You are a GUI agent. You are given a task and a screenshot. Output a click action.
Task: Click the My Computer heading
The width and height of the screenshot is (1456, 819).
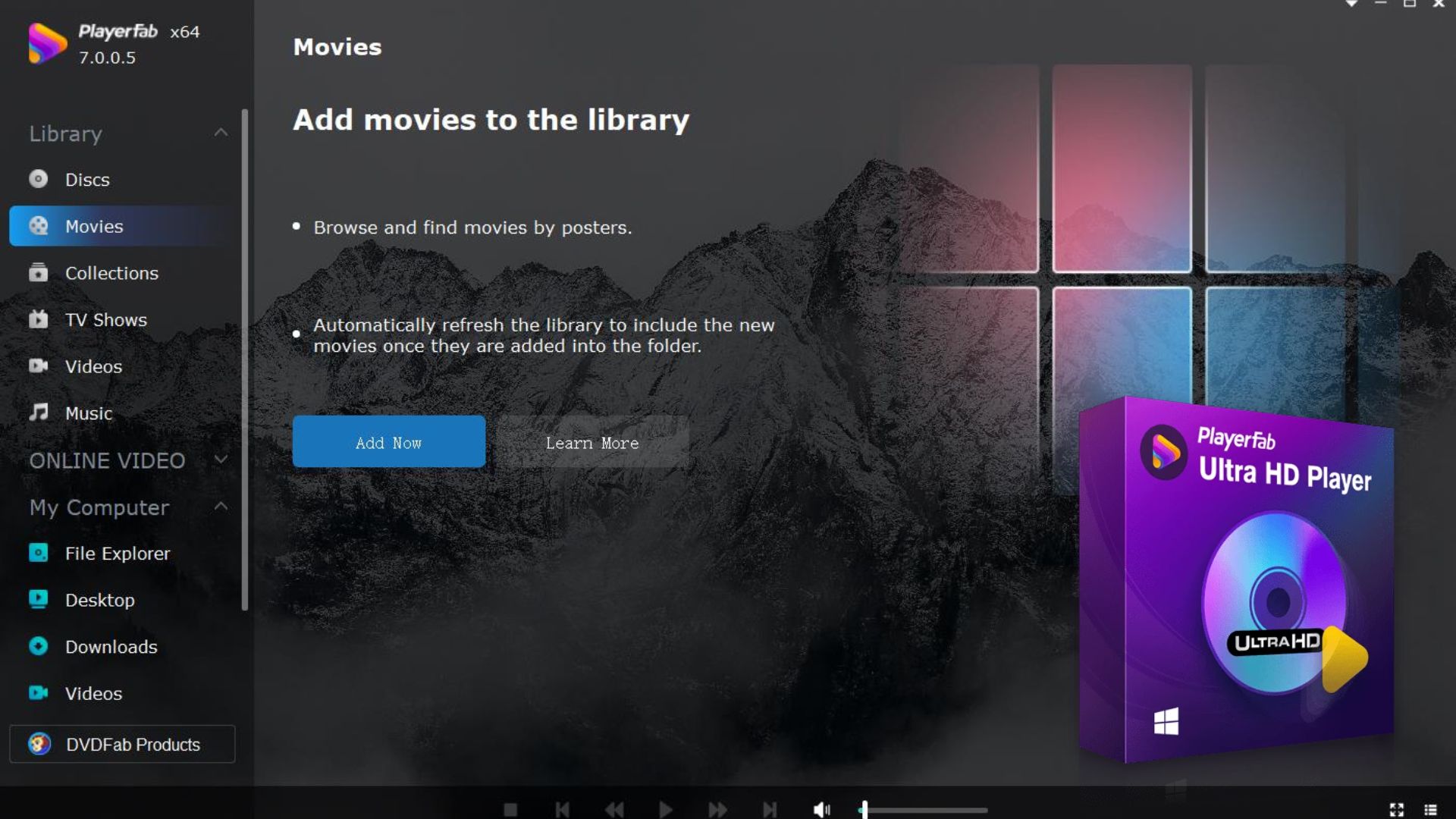point(99,507)
